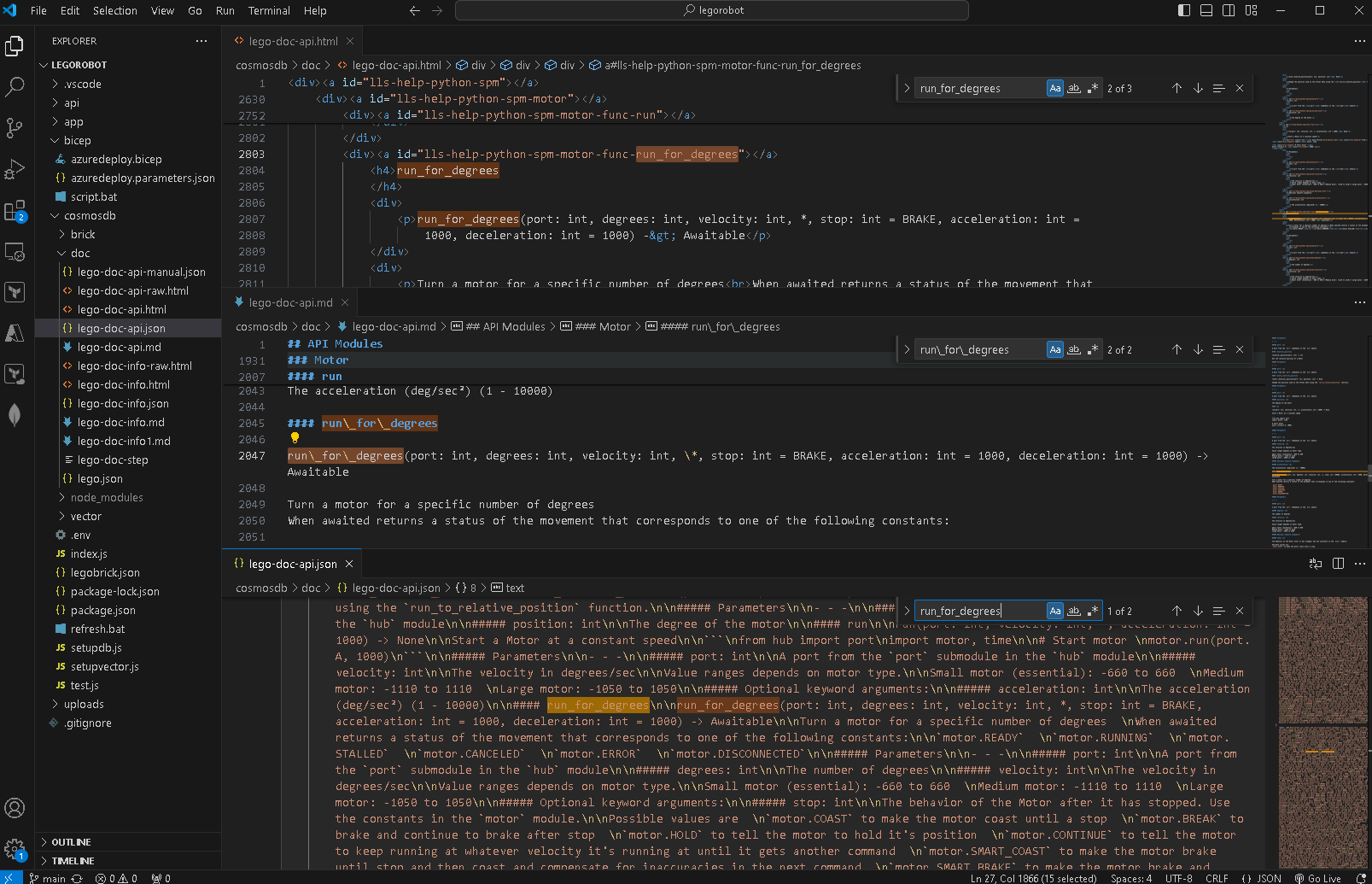Jump to previous match in lego-doc-api.html find widget
The image size is (1372, 884).
(x=1176, y=88)
